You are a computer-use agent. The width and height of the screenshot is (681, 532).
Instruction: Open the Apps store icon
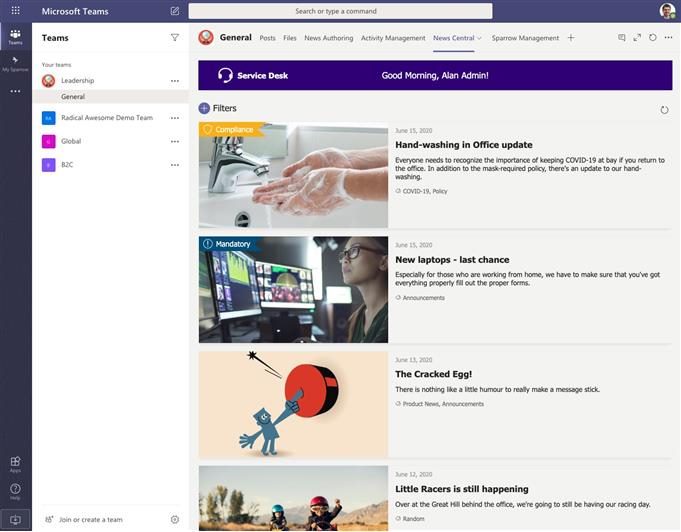tap(15, 464)
